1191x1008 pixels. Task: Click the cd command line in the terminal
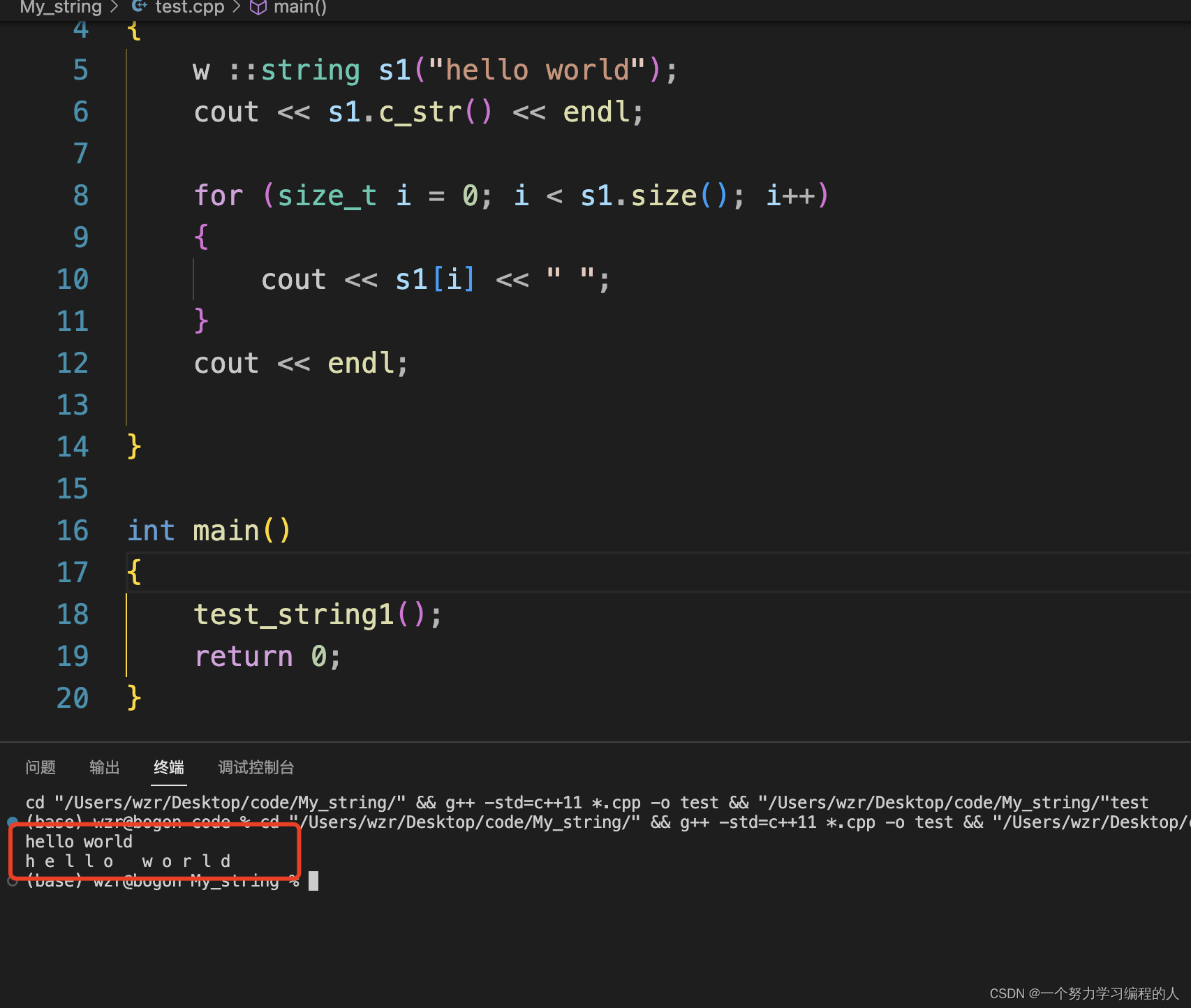coord(279,802)
